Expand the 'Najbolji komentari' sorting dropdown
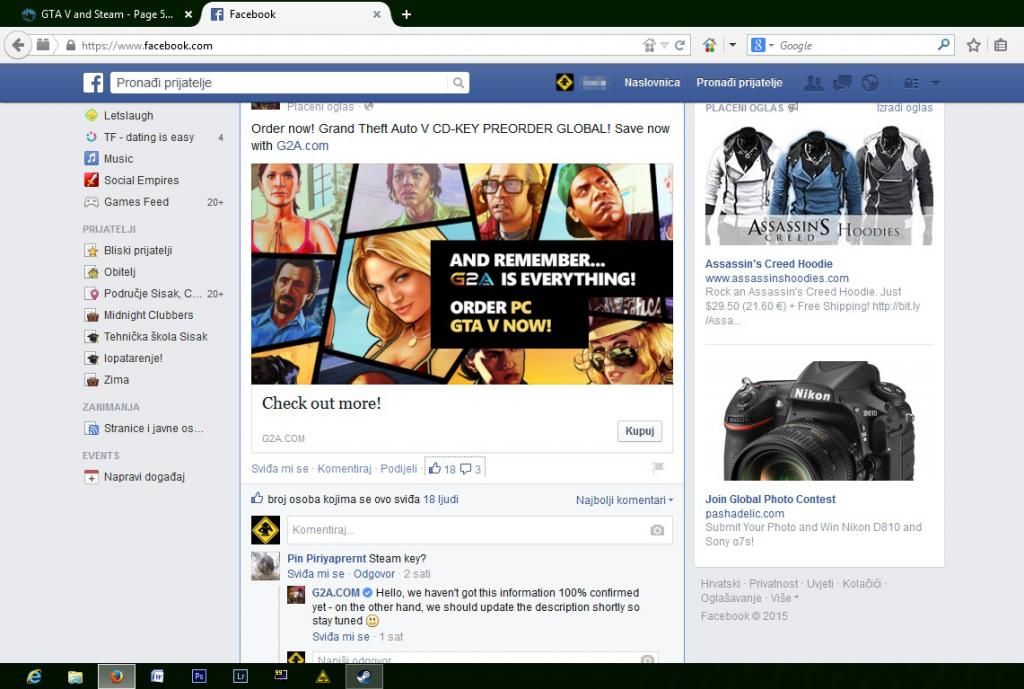1024x689 pixels. pyautogui.click(x=624, y=500)
